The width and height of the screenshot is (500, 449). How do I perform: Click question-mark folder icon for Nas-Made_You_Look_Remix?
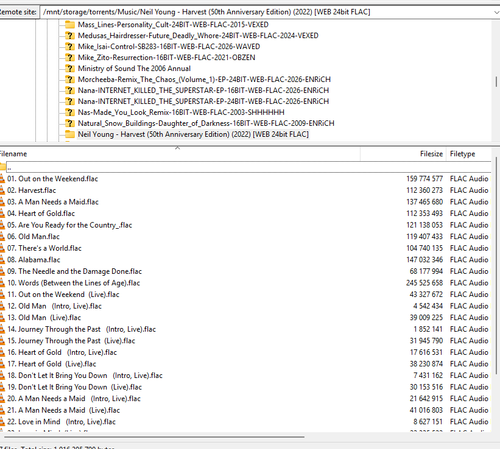(70, 112)
